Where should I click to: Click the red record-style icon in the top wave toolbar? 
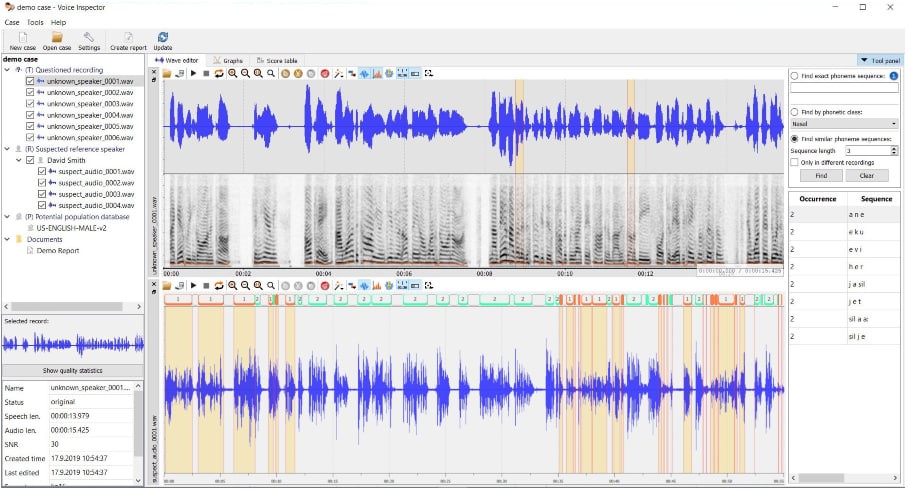click(x=325, y=74)
